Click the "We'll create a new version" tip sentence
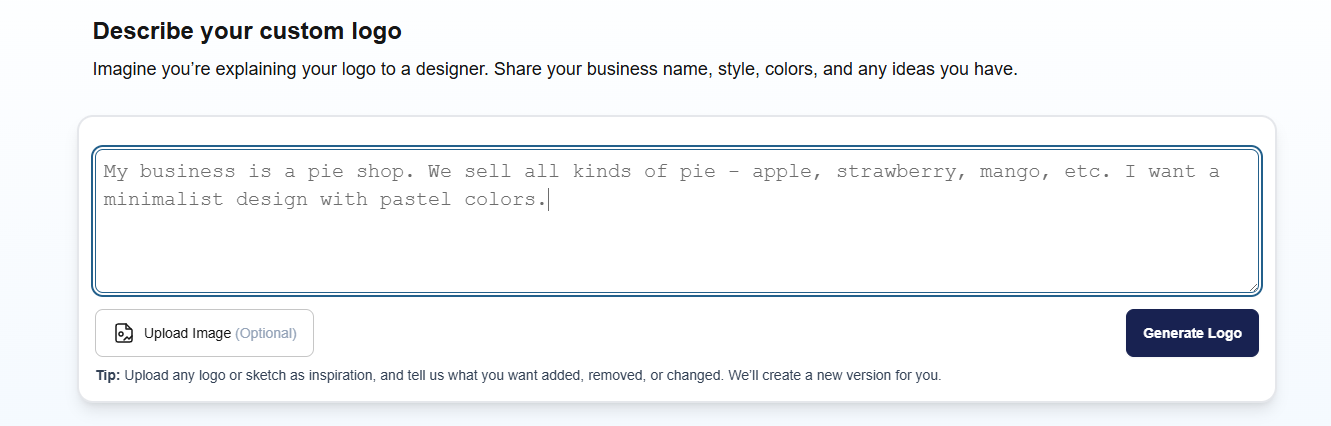The width and height of the screenshot is (1331, 426). 834,376
